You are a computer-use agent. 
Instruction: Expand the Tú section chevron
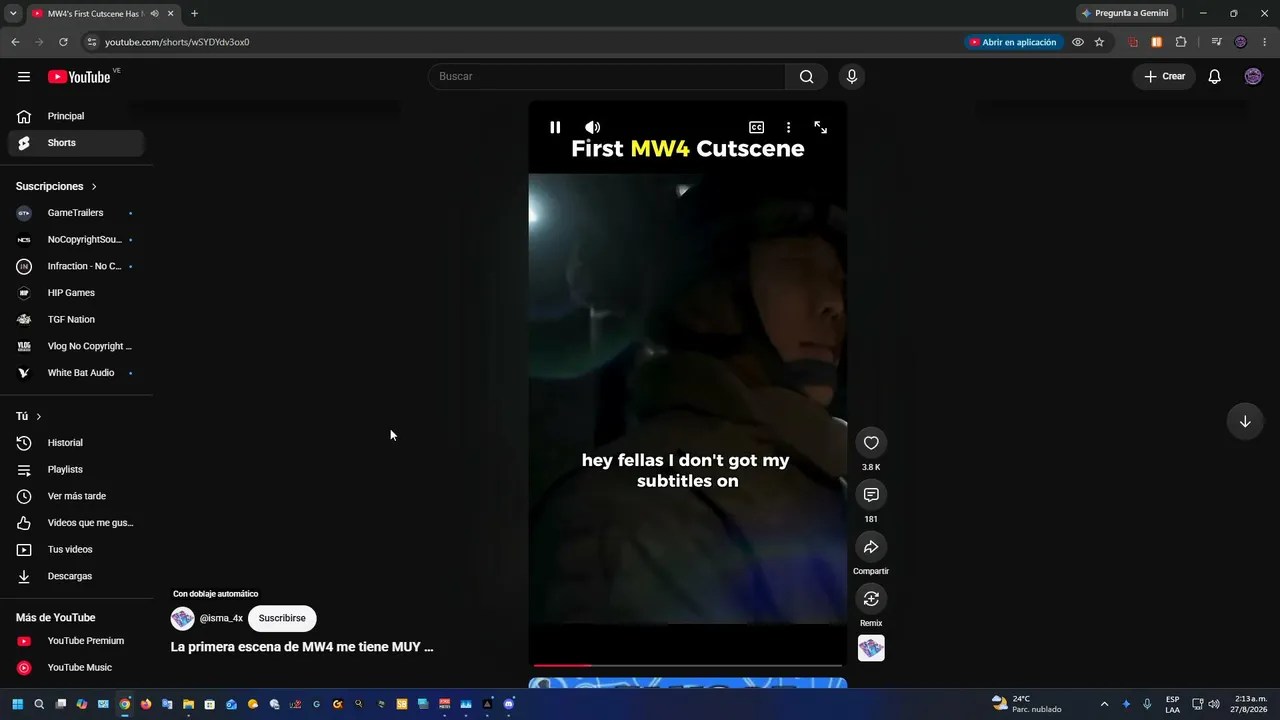(39, 416)
